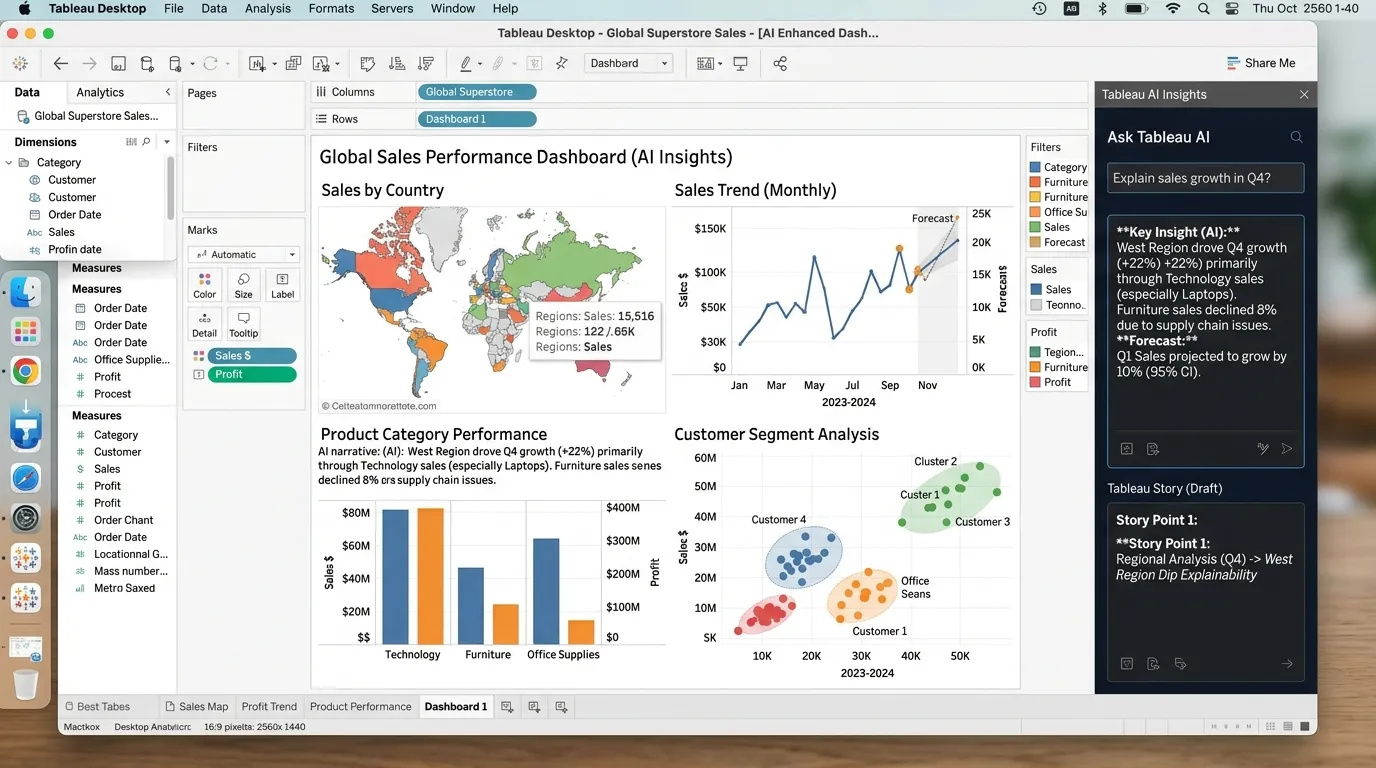Open the Dashbard fit dropdown

[628, 63]
